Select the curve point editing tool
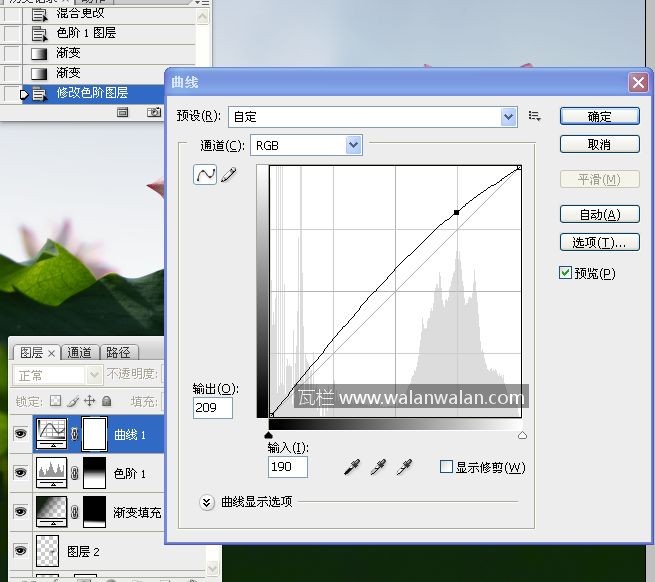Image resolution: width=655 pixels, height=582 pixels. click(204, 175)
